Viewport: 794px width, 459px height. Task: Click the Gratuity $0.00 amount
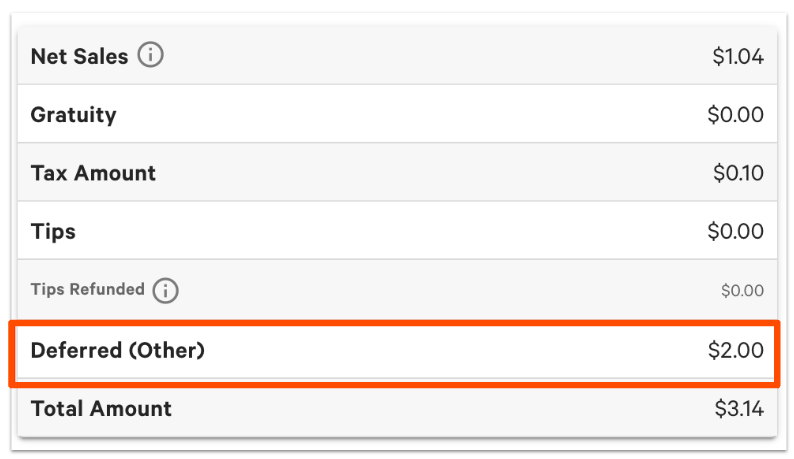pos(735,115)
